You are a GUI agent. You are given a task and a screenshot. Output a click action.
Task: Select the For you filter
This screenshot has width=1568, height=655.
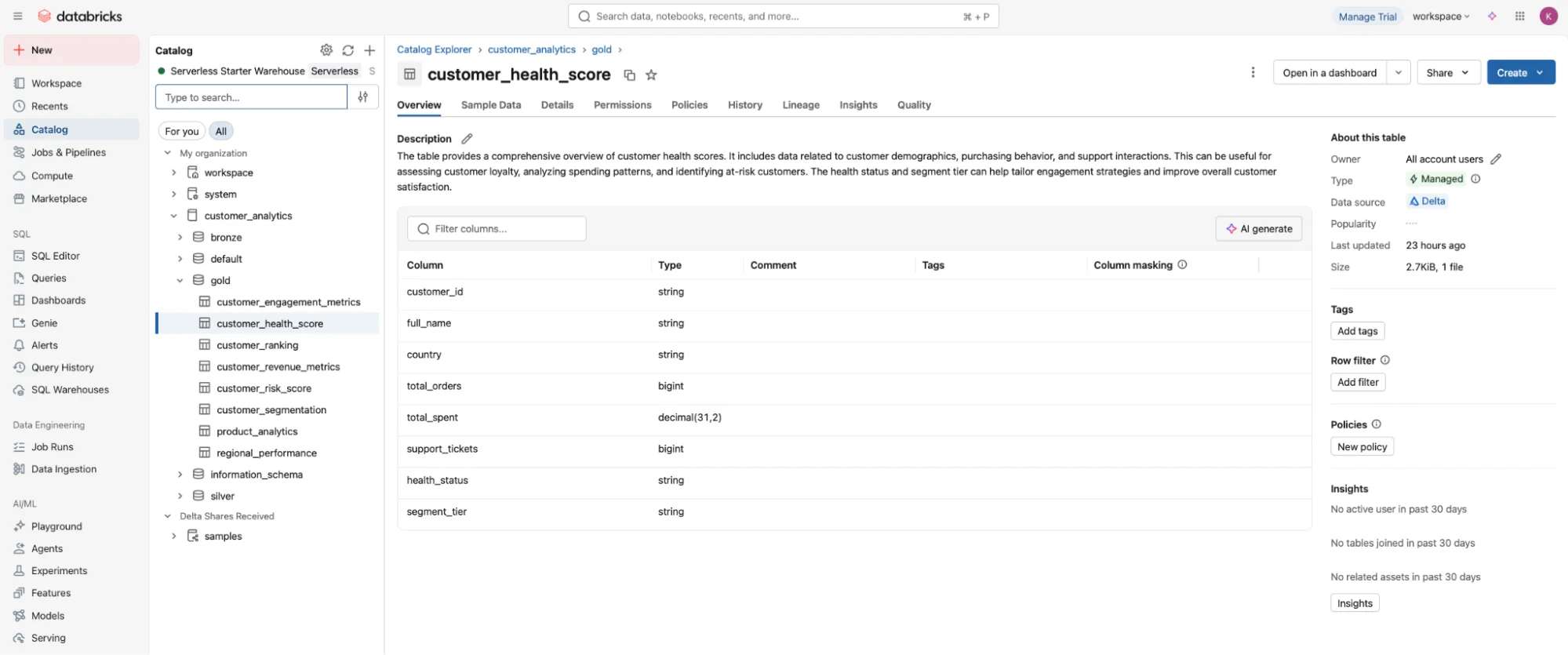(182, 131)
